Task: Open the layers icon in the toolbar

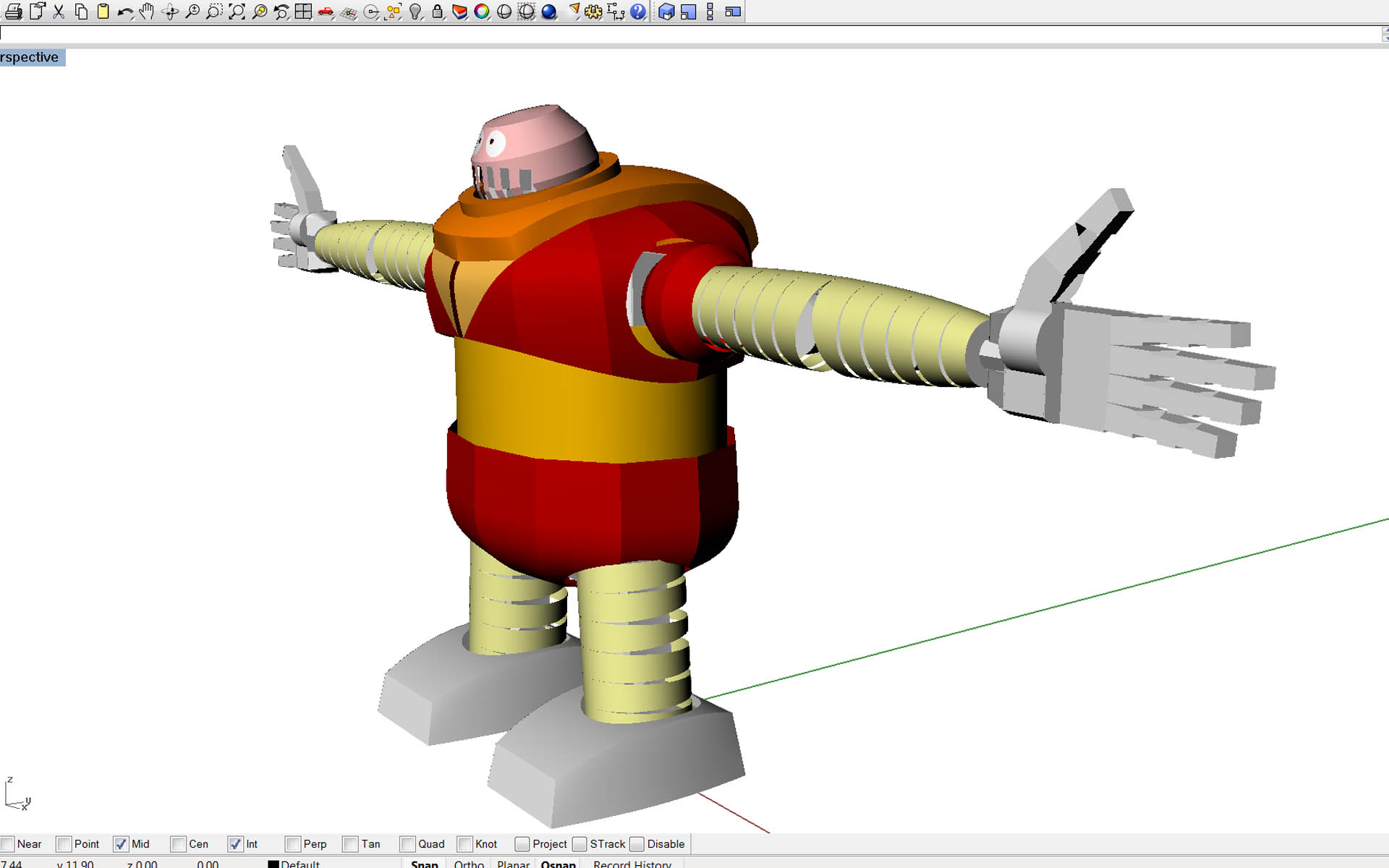Action: coord(459,12)
